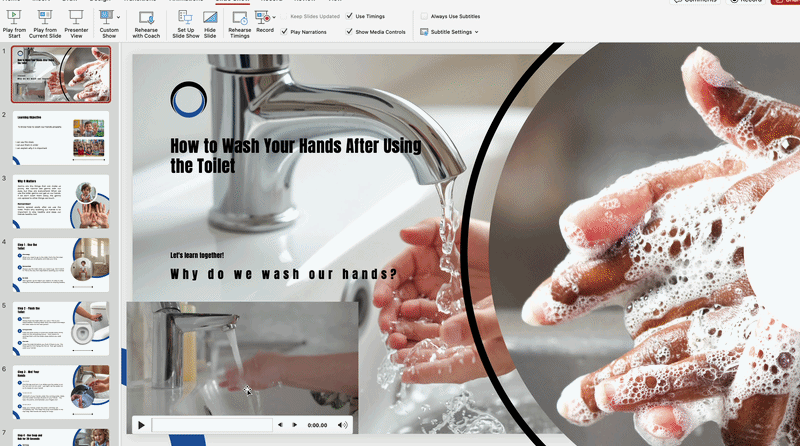
Task: Play from Current Slide
Action: coord(45,24)
